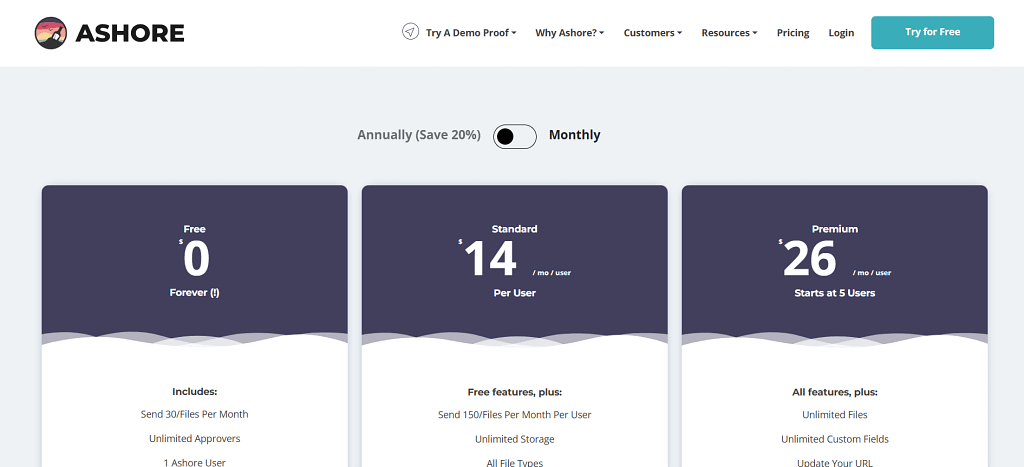Toggle the Annually/Monthly billing switch

click(x=515, y=136)
